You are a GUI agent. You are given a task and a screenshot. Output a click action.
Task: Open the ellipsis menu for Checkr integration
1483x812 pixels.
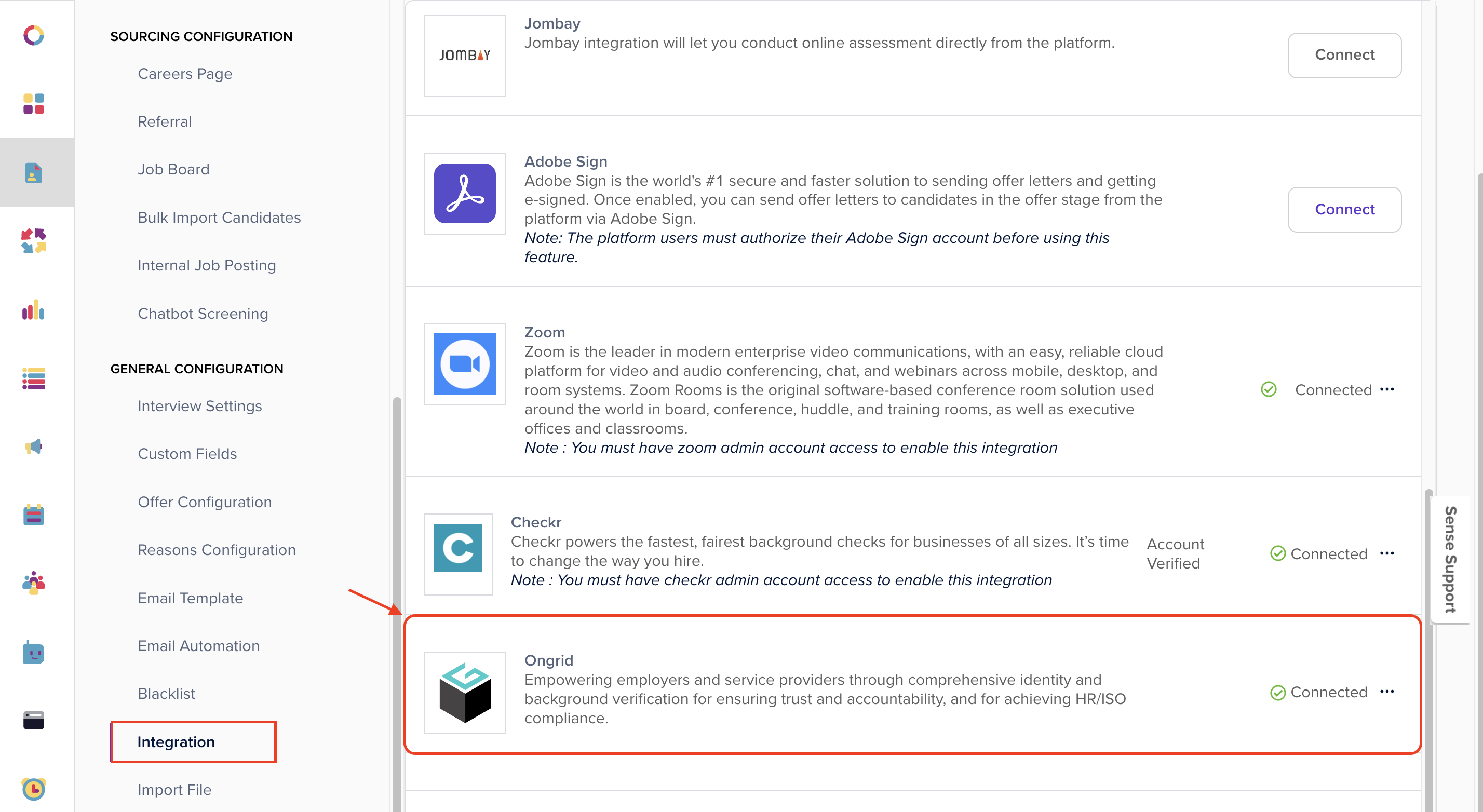click(1387, 553)
